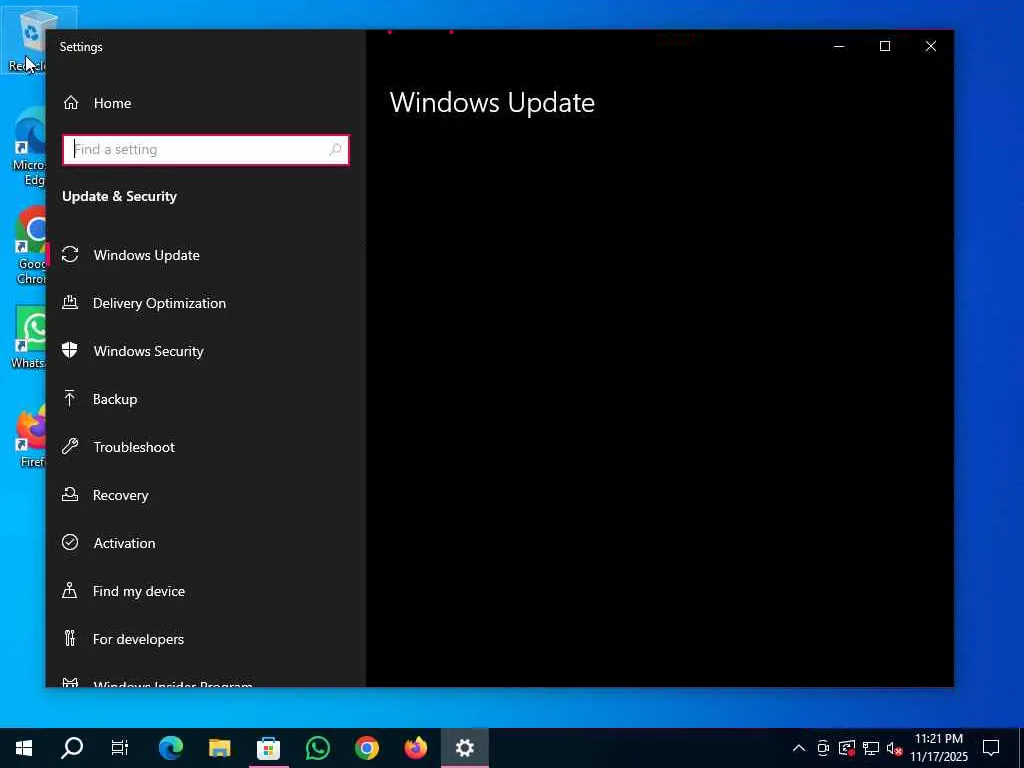This screenshot has height=768, width=1024.
Task: Maximize the Settings window
Action: tap(885, 46)
